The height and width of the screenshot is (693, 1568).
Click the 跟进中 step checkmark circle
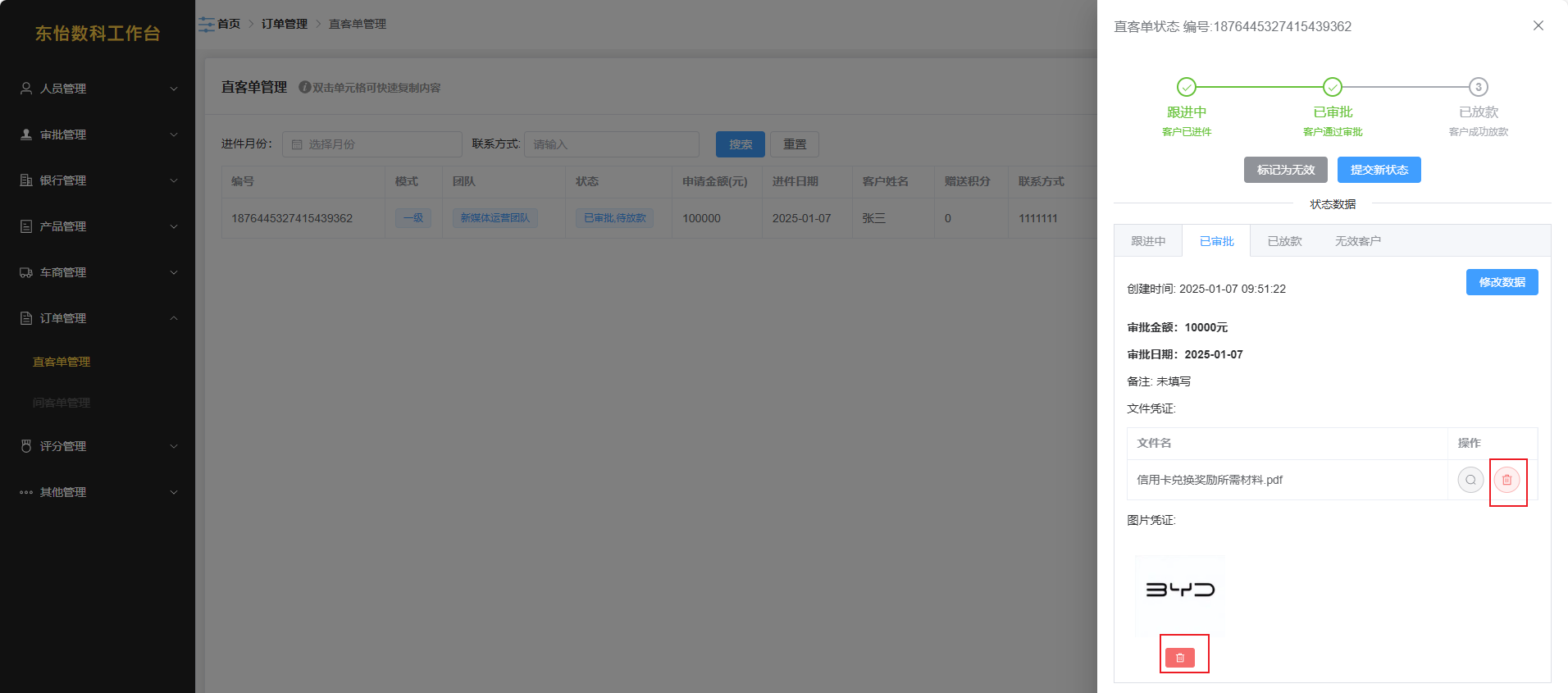pos(1186,87)
